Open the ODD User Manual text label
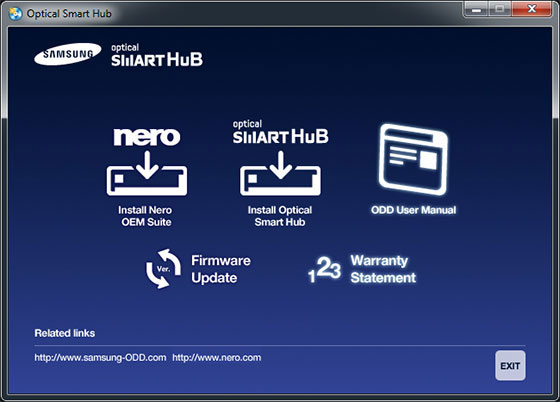The width and height of the screenshot is (560, 402). pos(414,210)
